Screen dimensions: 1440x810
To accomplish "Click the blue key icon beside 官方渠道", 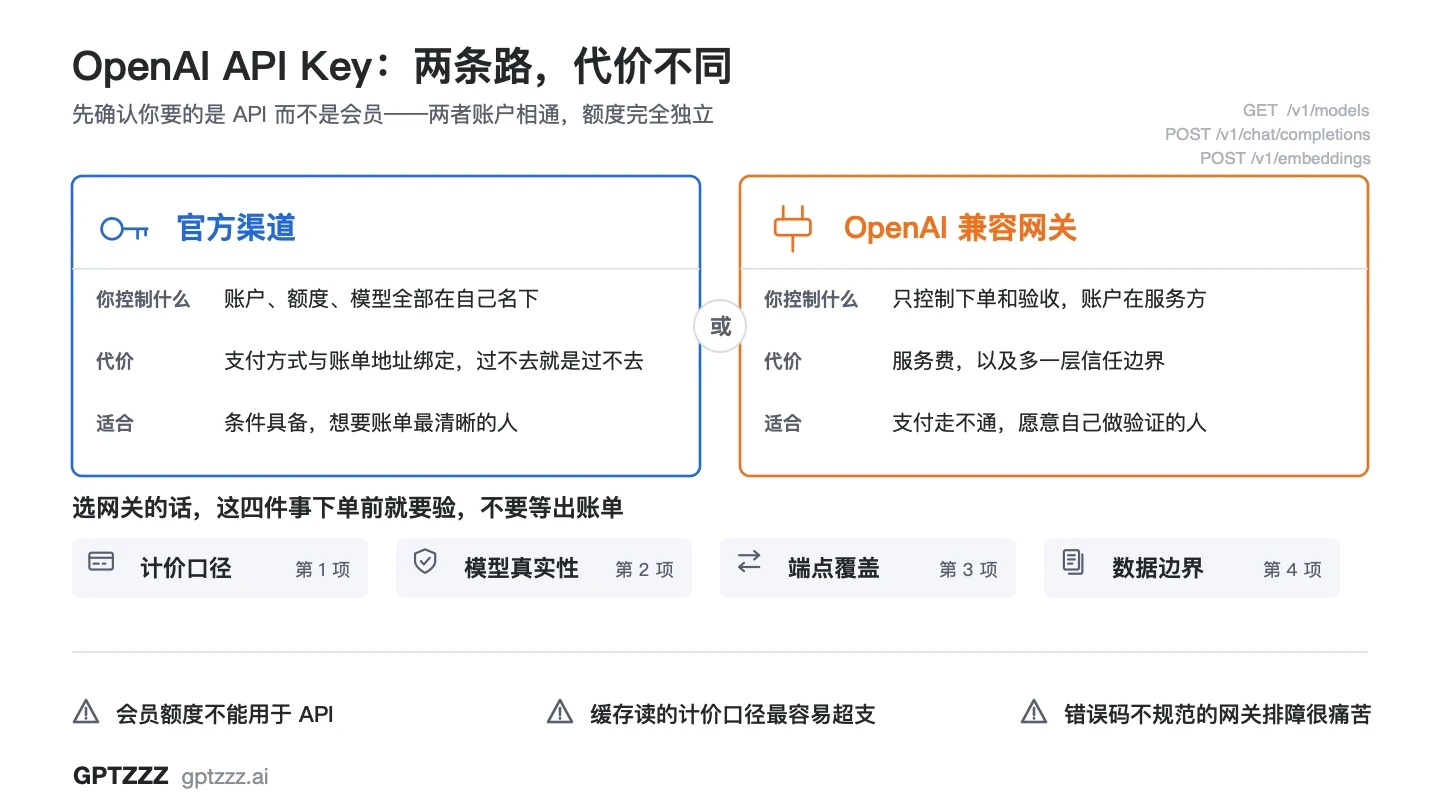I will click(x=124, y=229).
